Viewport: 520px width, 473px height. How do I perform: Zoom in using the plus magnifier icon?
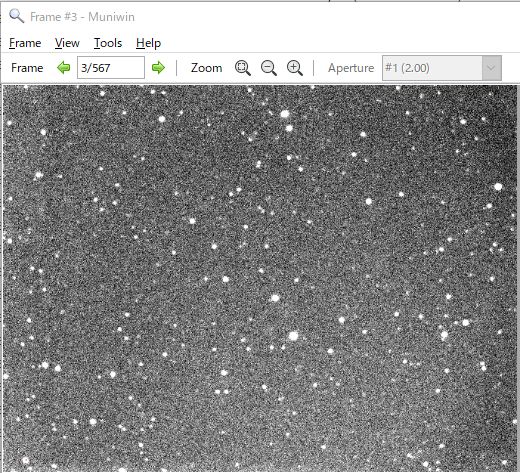295,68
